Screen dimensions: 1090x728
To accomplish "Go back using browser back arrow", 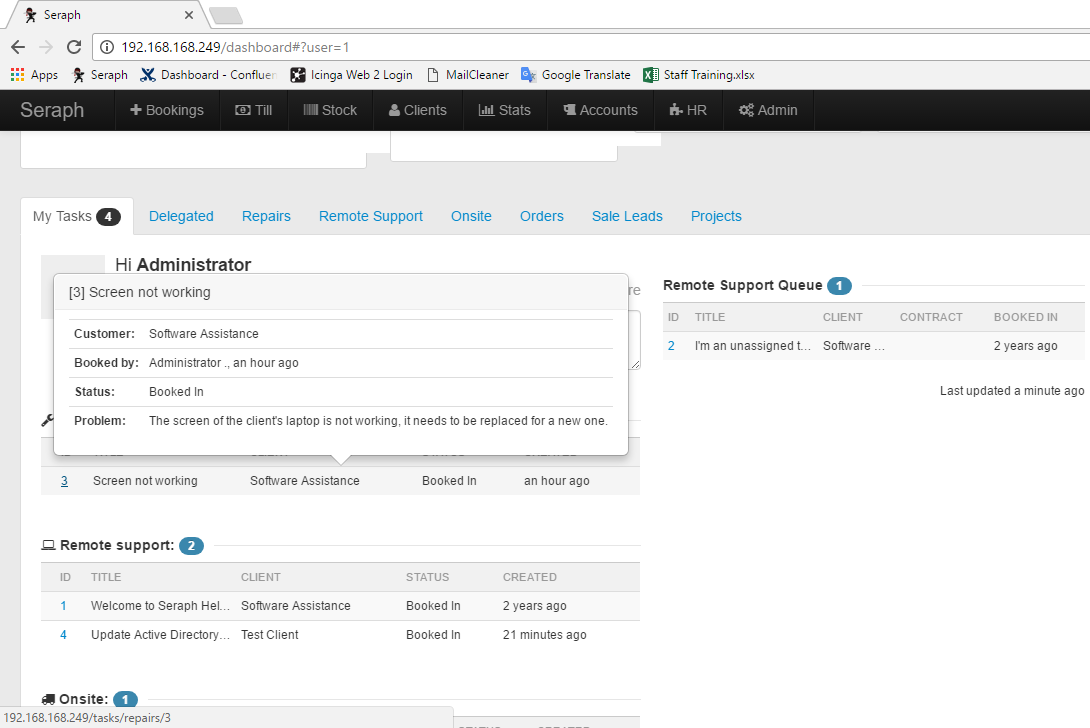I will [x=18, y=47].
